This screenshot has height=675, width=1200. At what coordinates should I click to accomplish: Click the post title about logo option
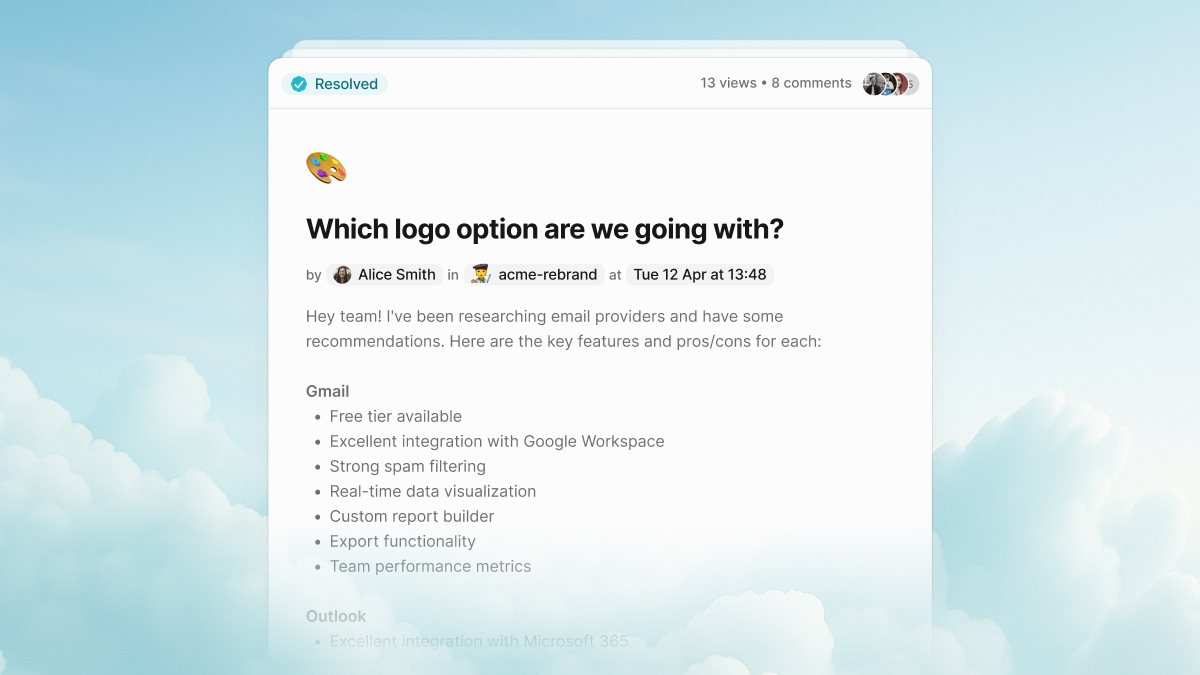pos(545,229)
